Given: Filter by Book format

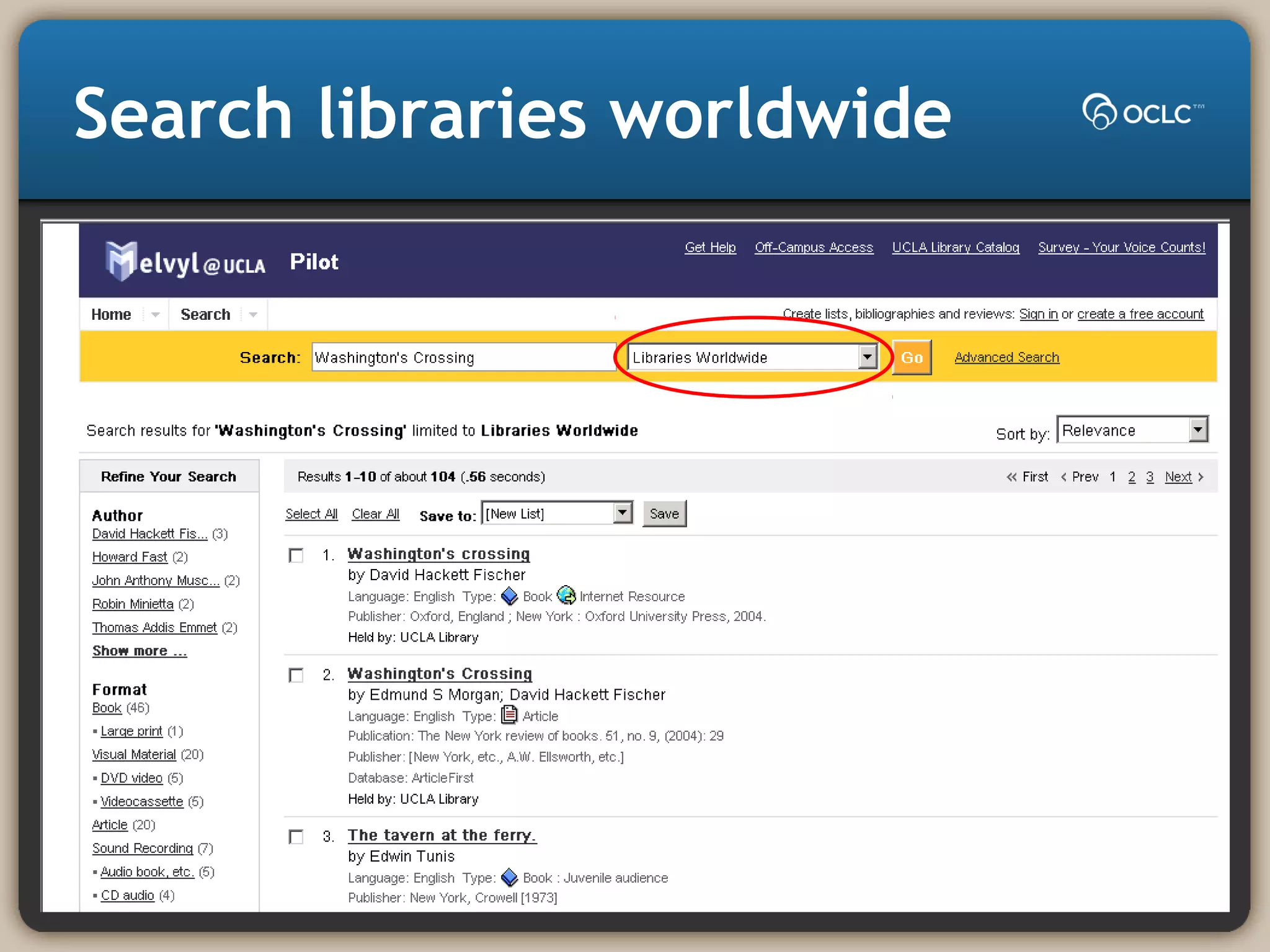Looking at the screenshot, I should pos(107,708).
